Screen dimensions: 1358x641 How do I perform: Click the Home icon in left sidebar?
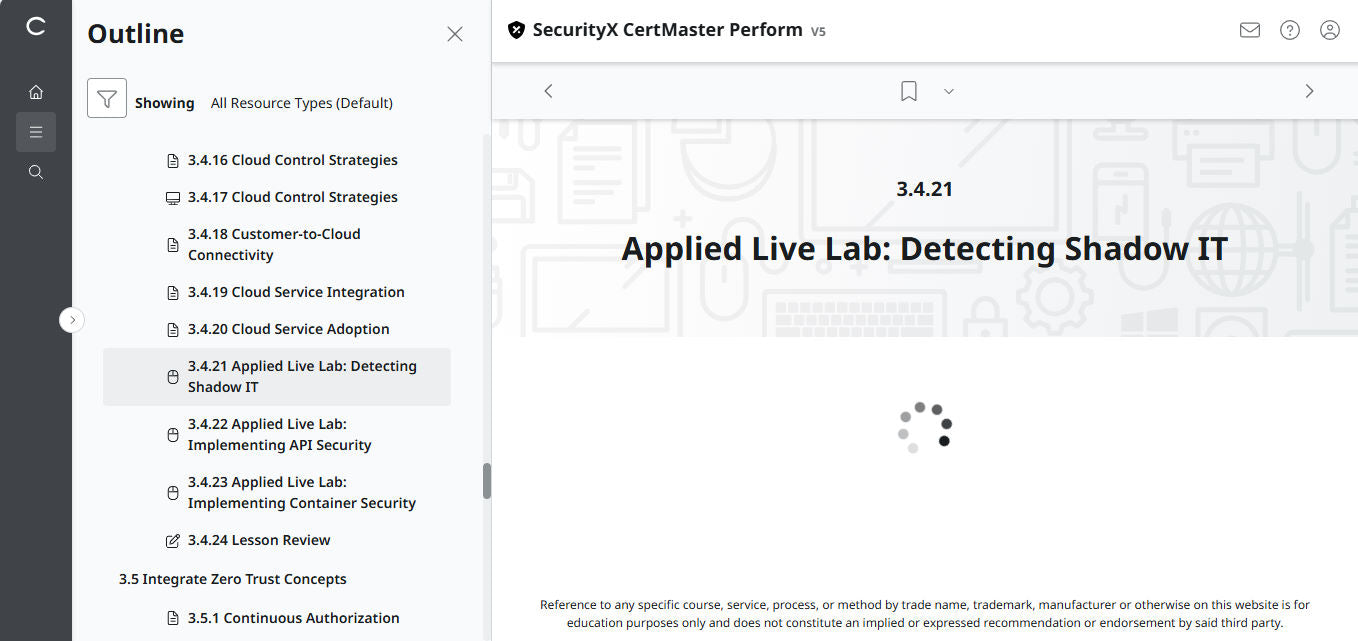[x=36, y=92]
